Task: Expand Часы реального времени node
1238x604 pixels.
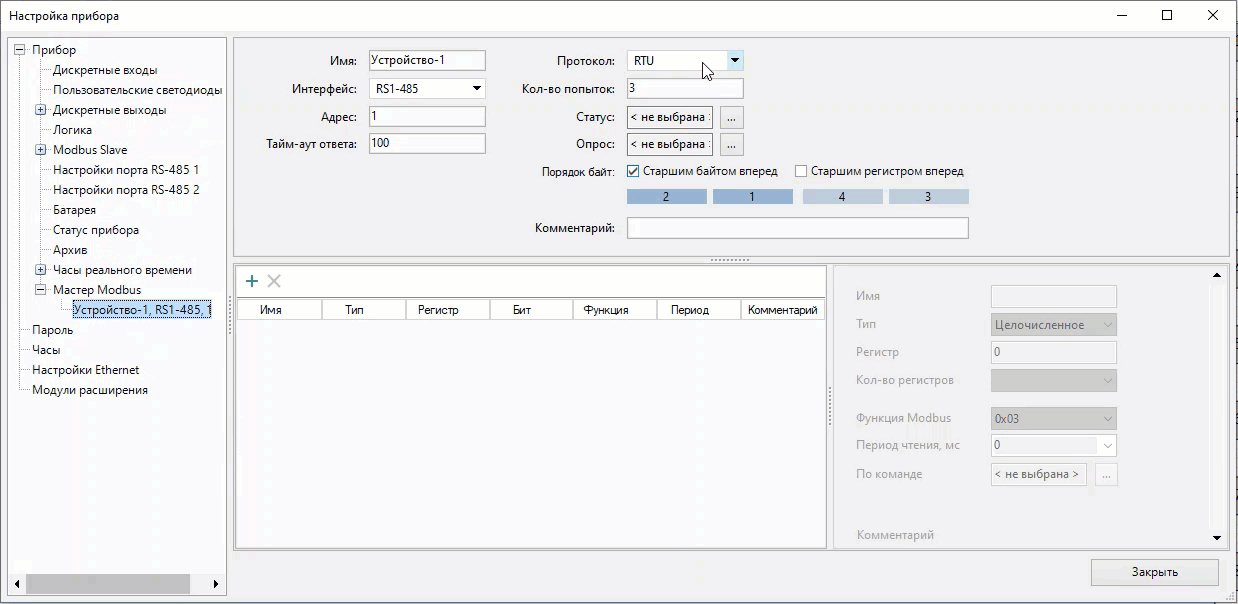Action: [x=41, y=270]
